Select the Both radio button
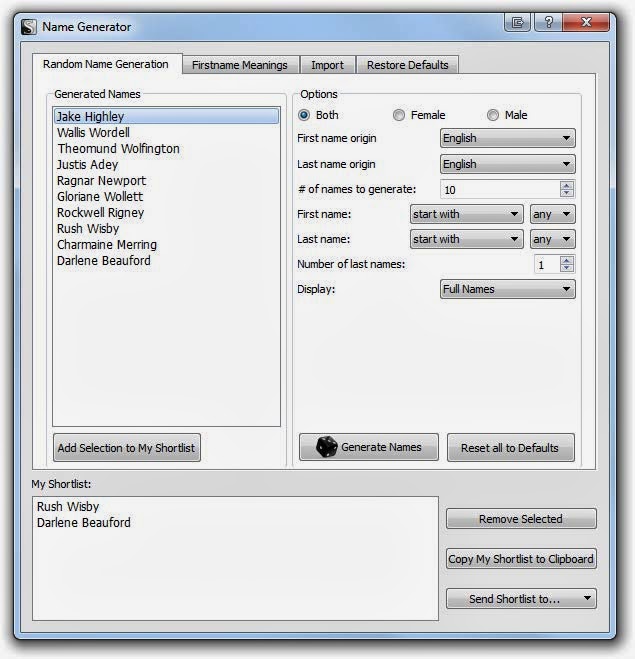 tap(304, 115)
